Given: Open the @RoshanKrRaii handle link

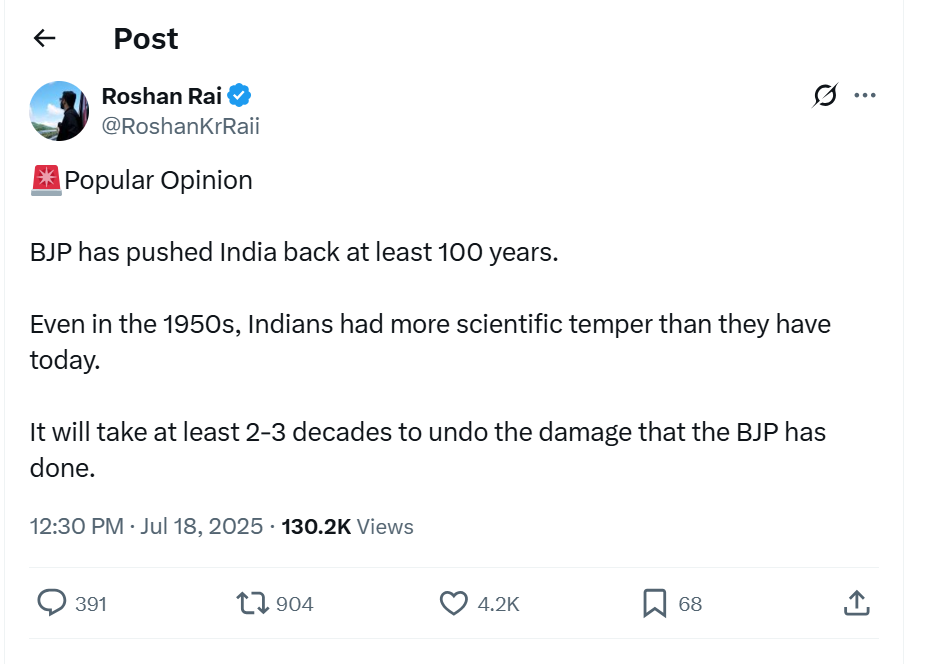Looking at the screenshot, I should 181,126.
